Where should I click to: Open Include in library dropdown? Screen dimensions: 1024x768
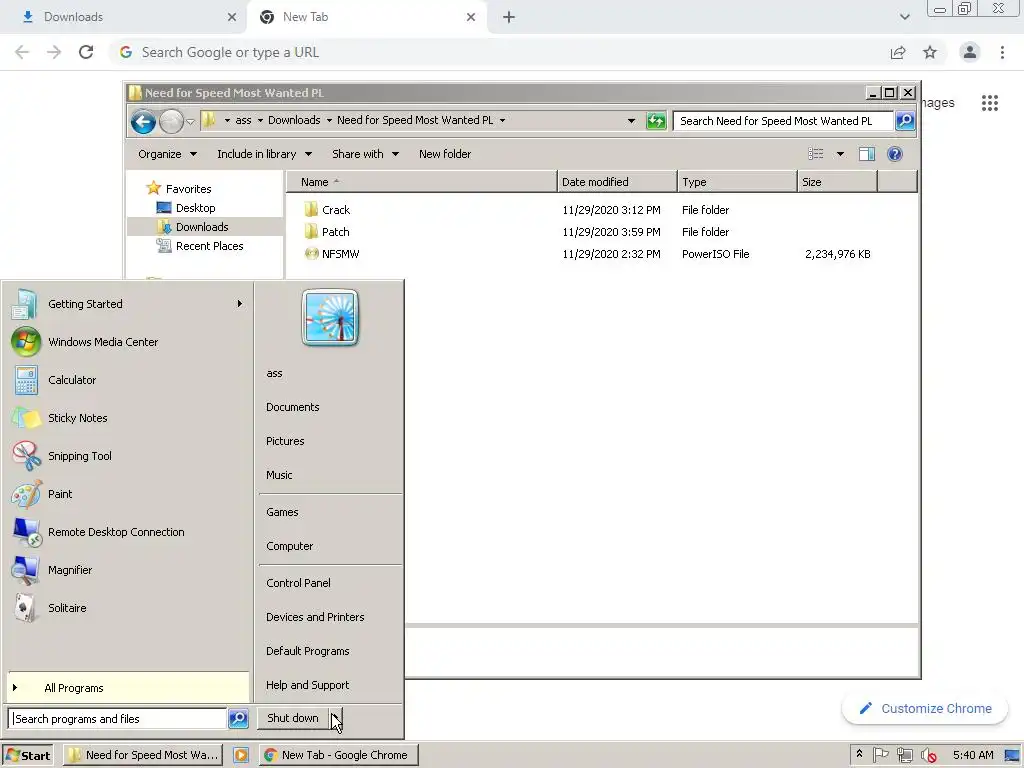pos(264,154)
